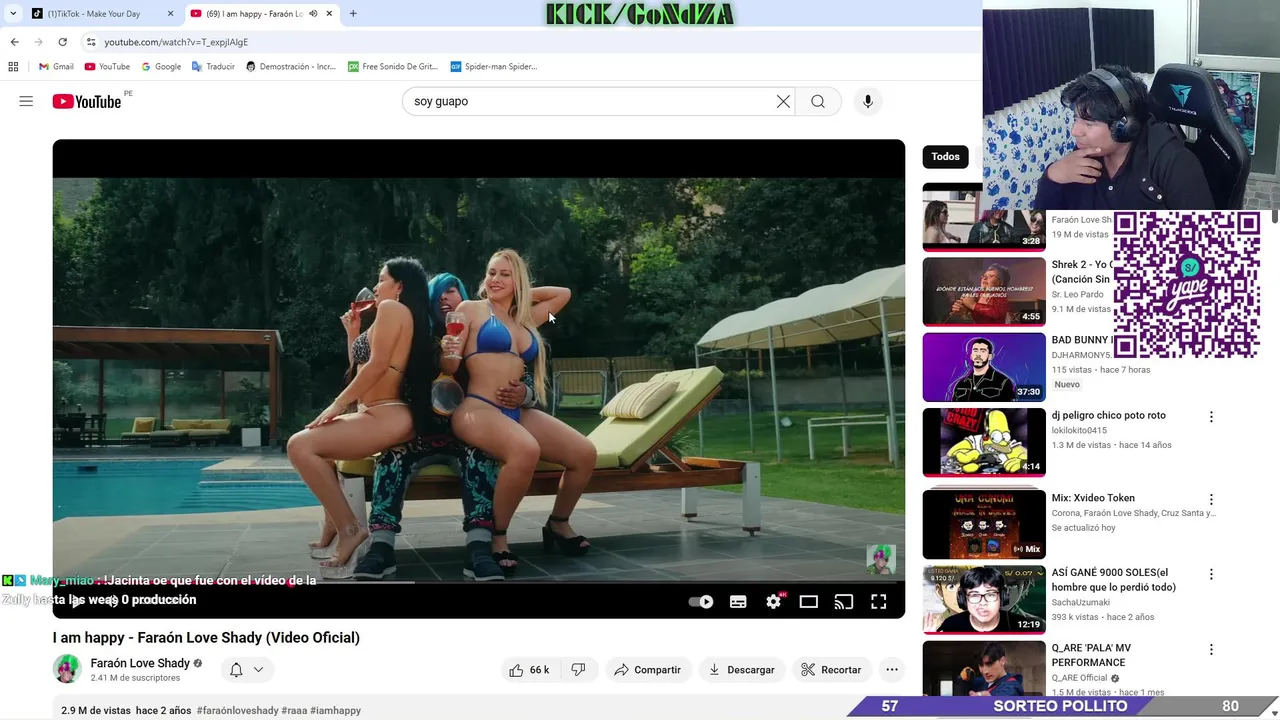Like the video with 66 k
This screenshot has width=1280, height=720.
click(529, 670)
